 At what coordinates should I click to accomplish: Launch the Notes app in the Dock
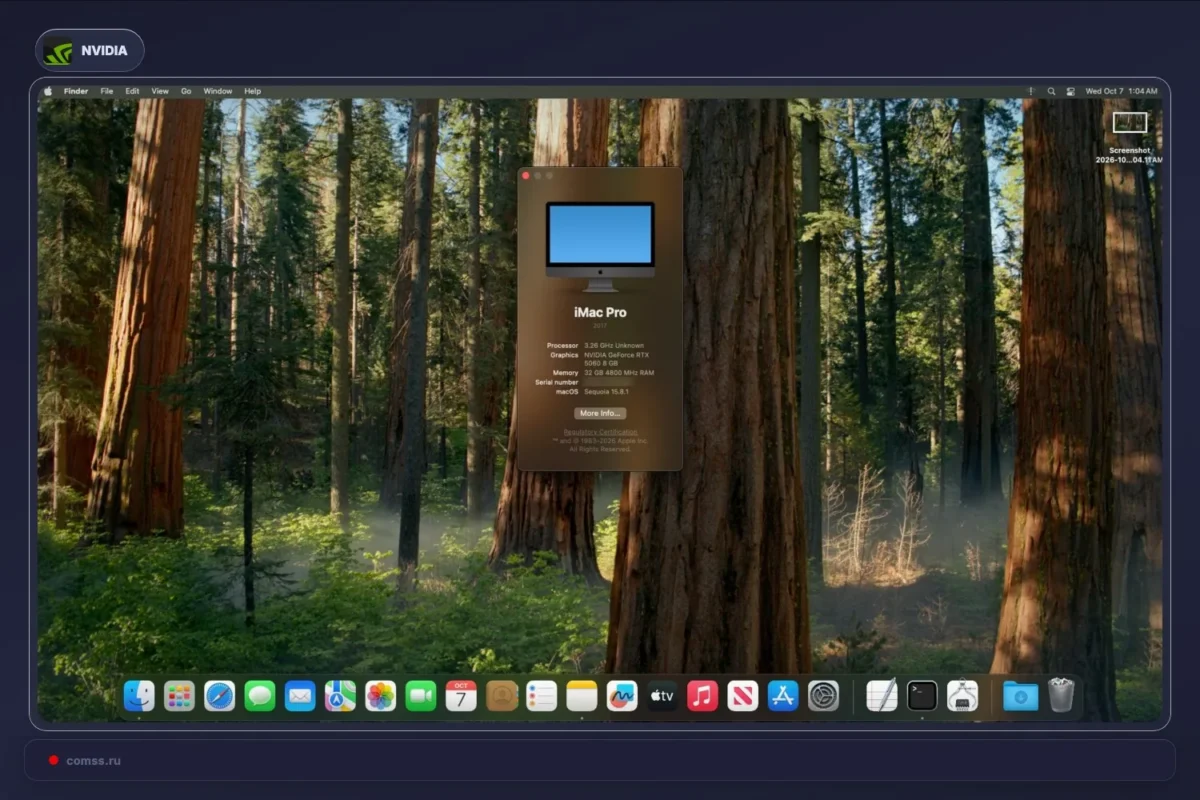[581, 695]
